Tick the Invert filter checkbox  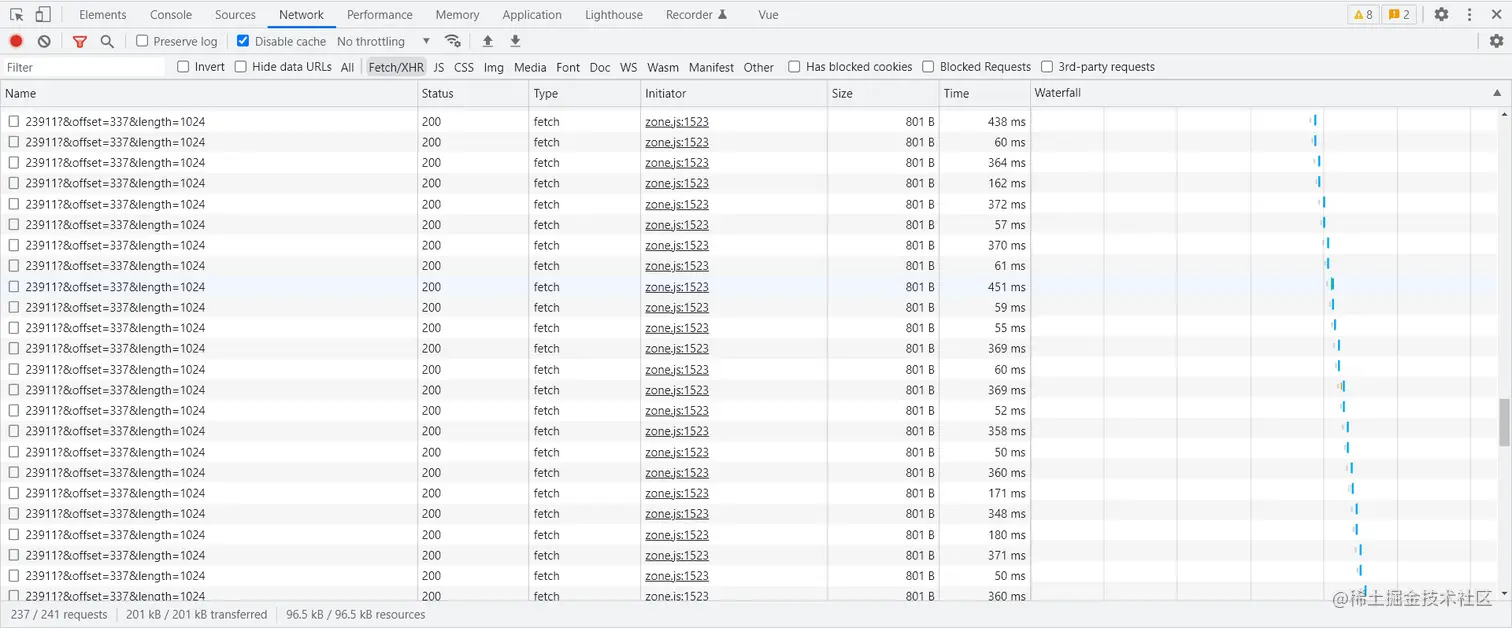pyautogui.click(x=183, y=66)
